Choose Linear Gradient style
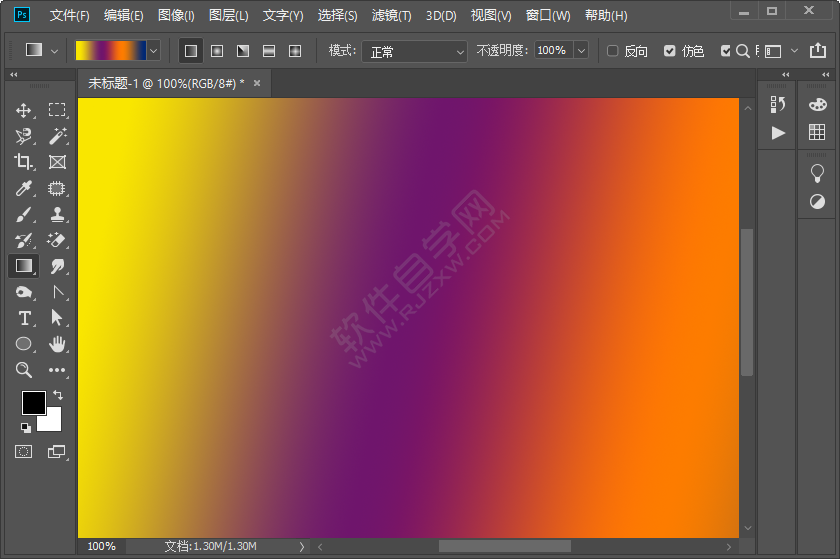The image size is (840, 559). pyautogui.click(x=191, y=51)
